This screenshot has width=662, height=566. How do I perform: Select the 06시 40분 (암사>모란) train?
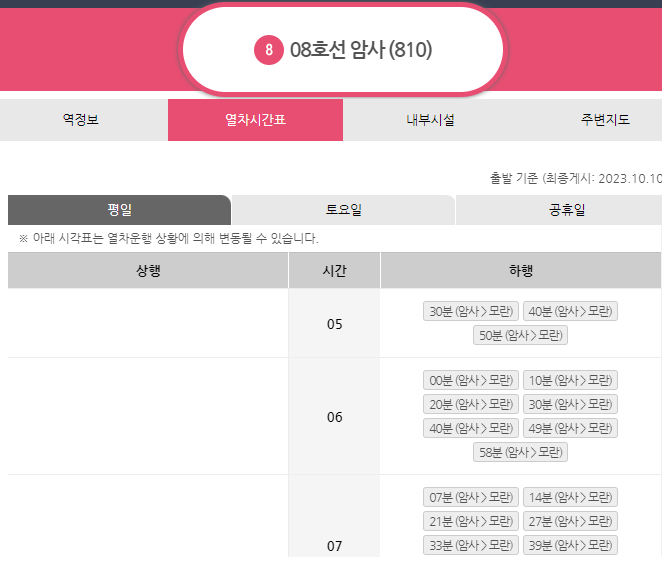[x=471, y=428]
